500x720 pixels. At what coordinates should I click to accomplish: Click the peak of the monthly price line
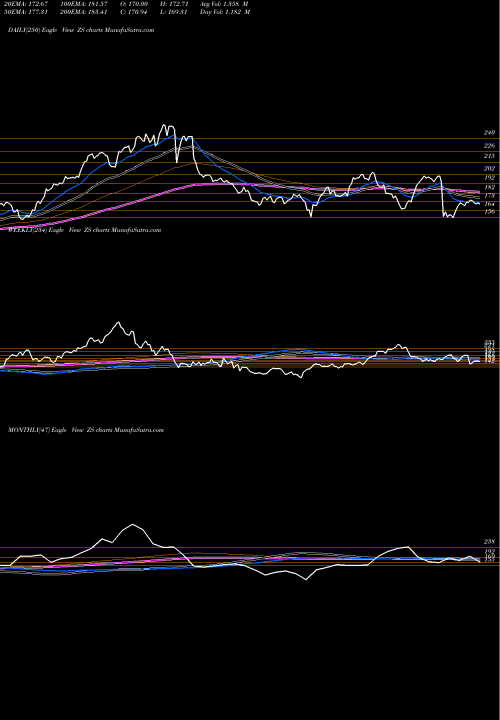(133, 524)
